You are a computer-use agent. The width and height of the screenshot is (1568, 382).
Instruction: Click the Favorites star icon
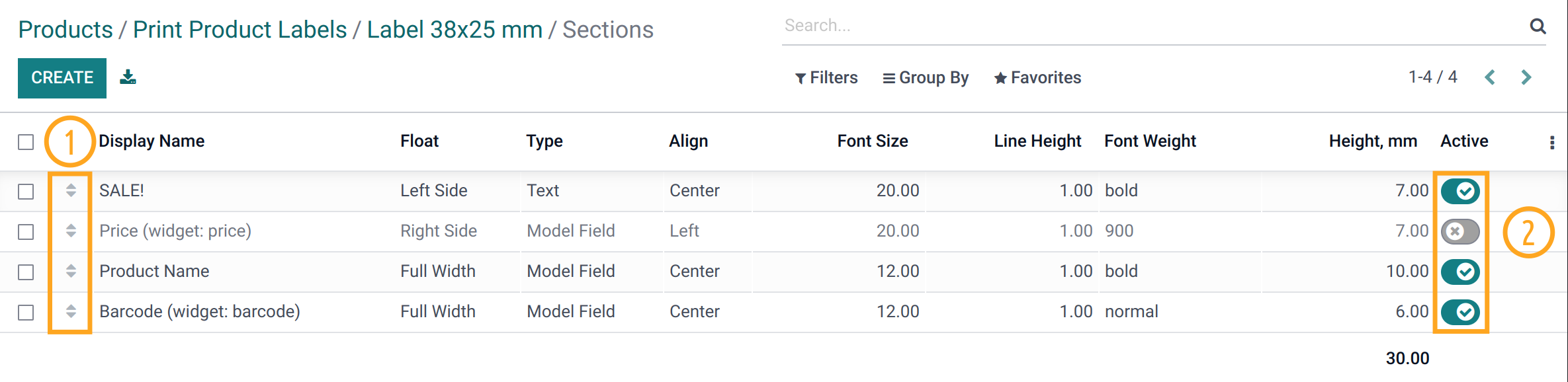999,77
